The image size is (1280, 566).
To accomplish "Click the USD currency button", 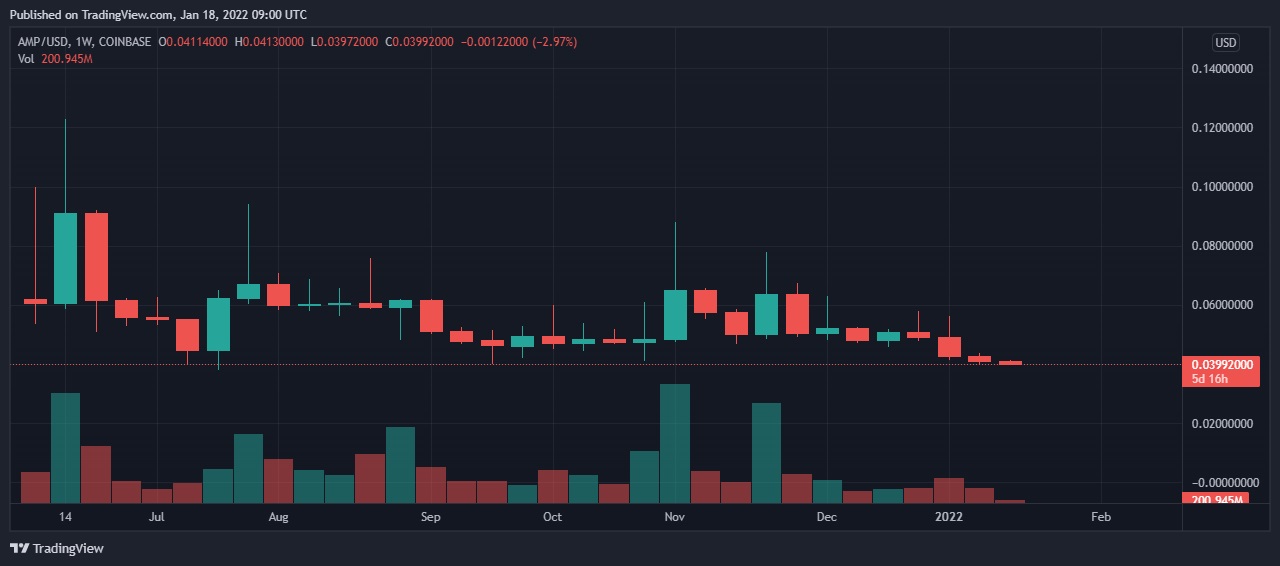I will [1225, 42].
